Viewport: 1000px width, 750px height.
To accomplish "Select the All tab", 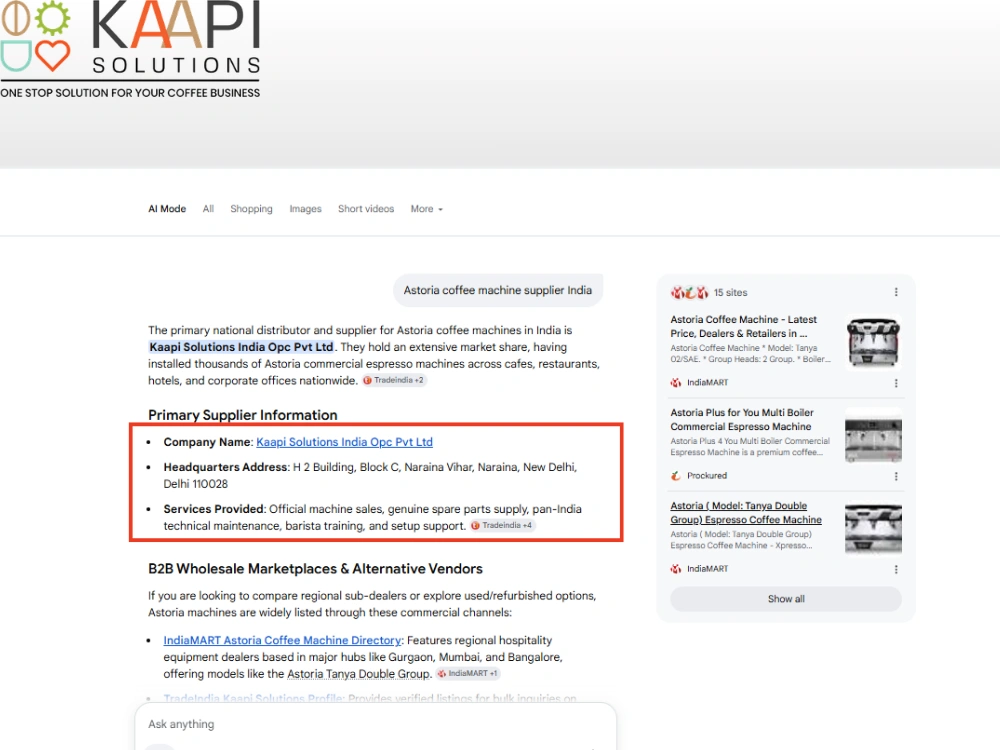I will 208,209.
